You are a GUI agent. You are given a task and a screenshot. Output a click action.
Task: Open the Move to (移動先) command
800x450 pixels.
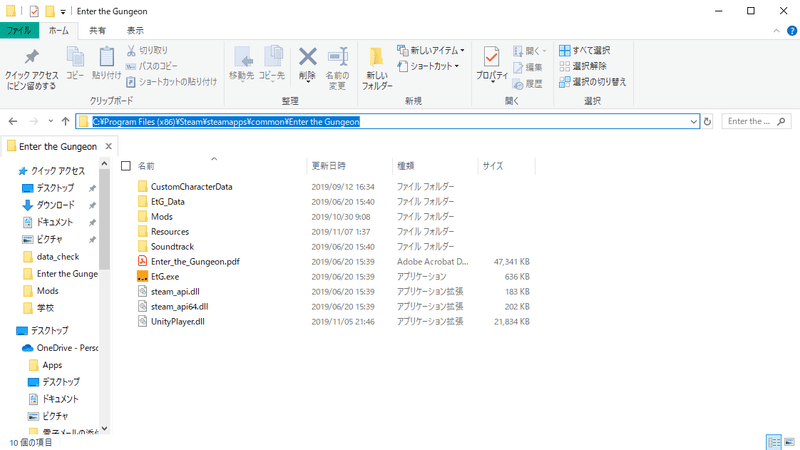point(241,63)
